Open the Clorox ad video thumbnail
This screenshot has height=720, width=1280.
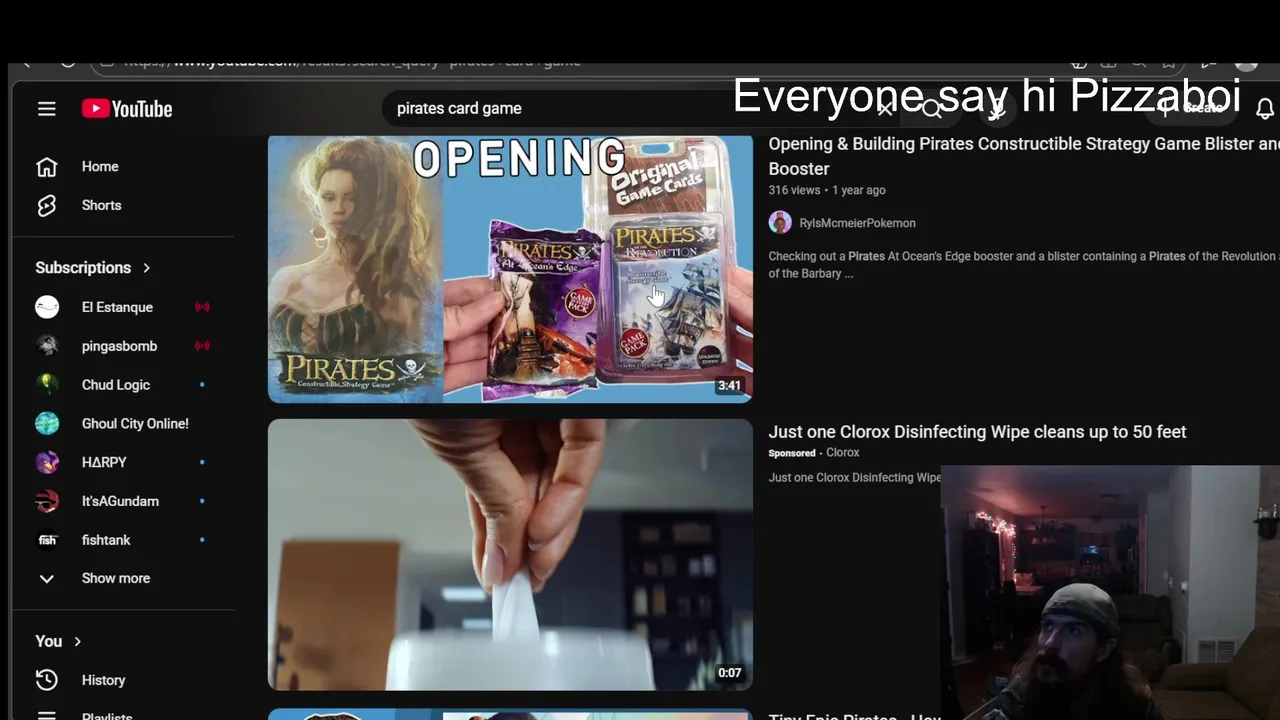(x=510, y=555)
